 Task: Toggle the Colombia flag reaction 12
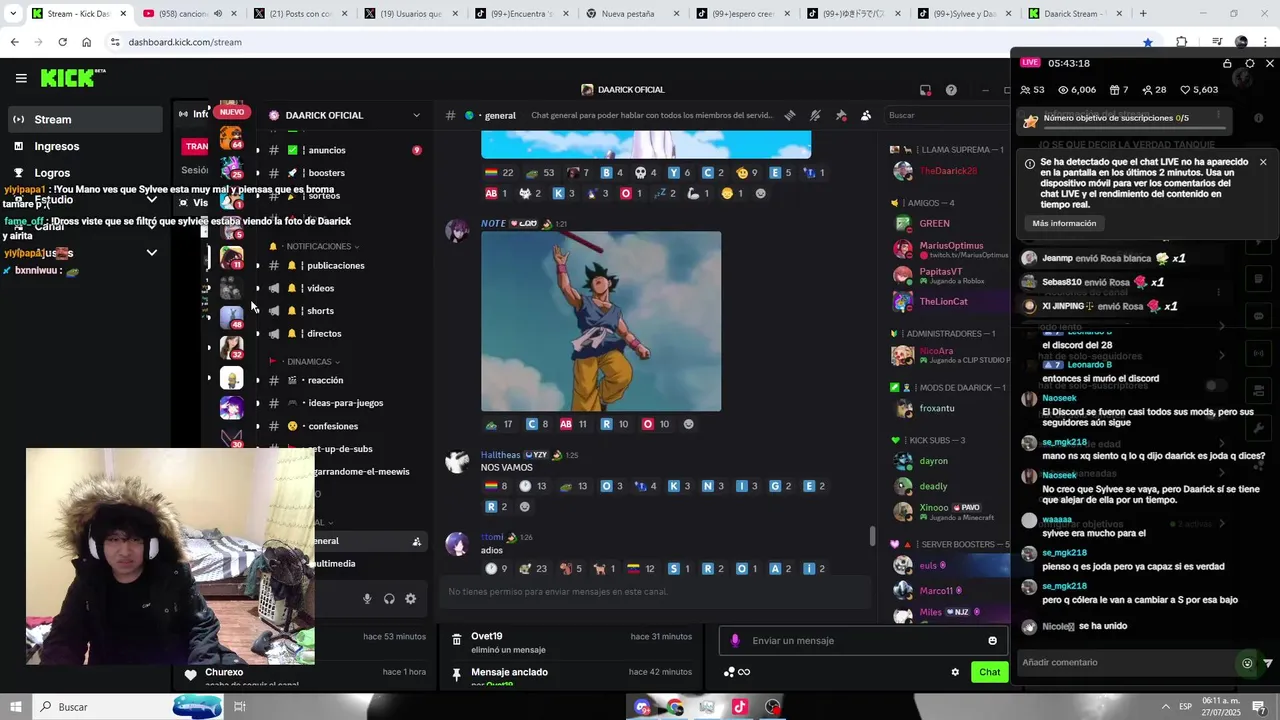tap(644, 569)
